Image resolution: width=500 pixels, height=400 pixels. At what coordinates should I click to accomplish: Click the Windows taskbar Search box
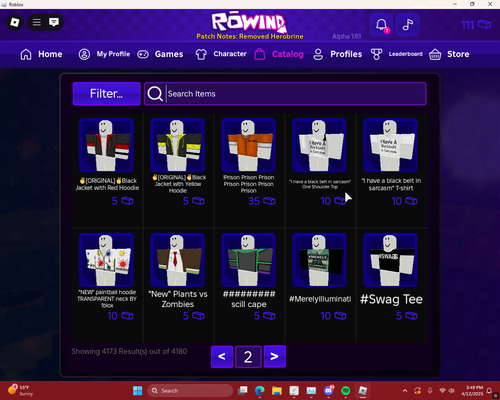click(x=190, y=391)
